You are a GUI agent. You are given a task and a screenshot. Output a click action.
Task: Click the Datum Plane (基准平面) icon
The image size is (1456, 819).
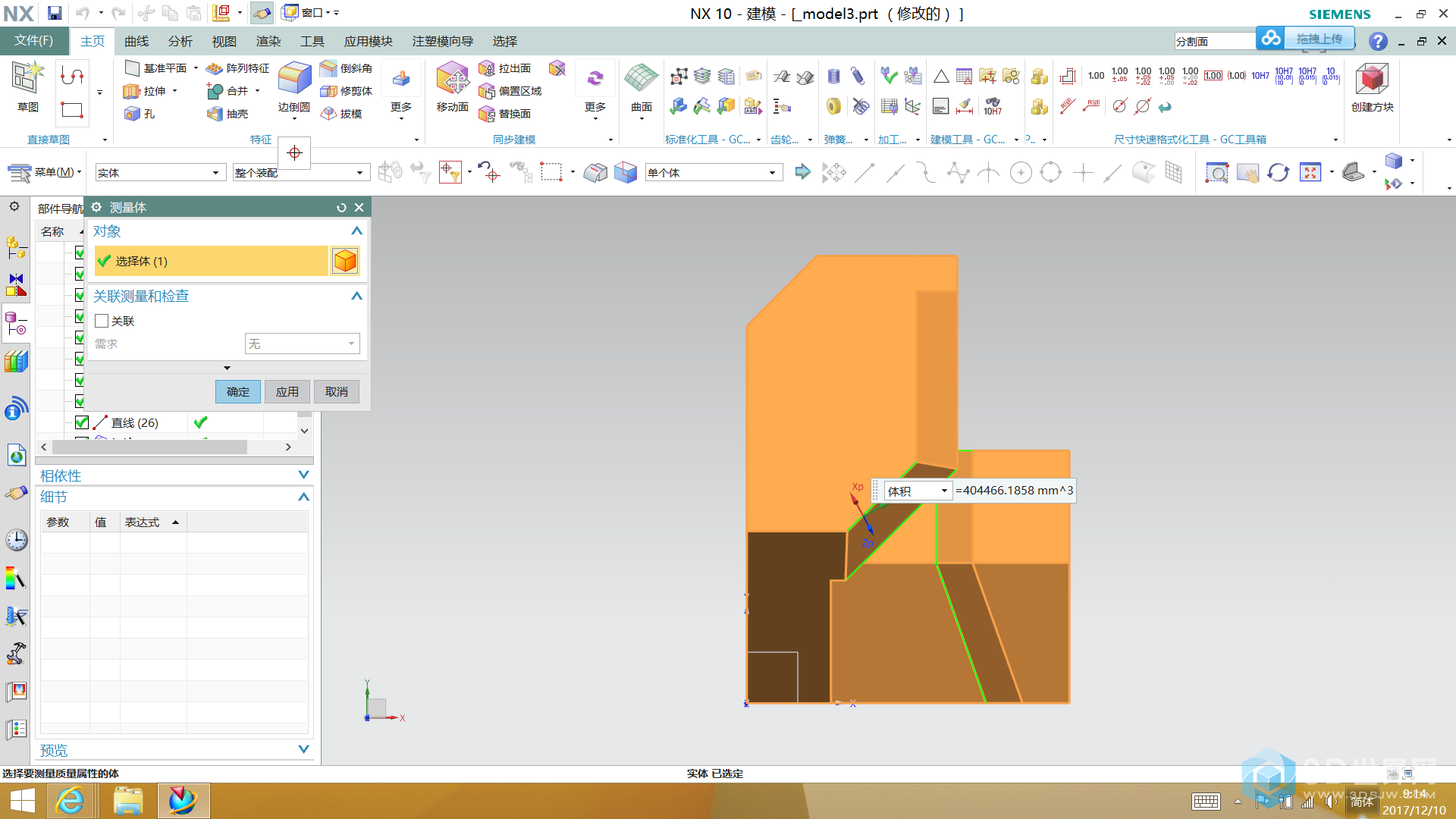132,68
